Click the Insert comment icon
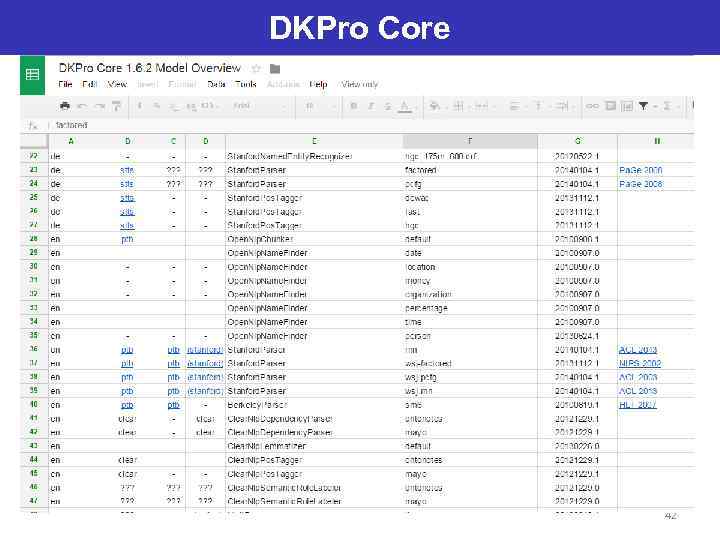Viewport: 720px width, 540px height. coord(610,106)
